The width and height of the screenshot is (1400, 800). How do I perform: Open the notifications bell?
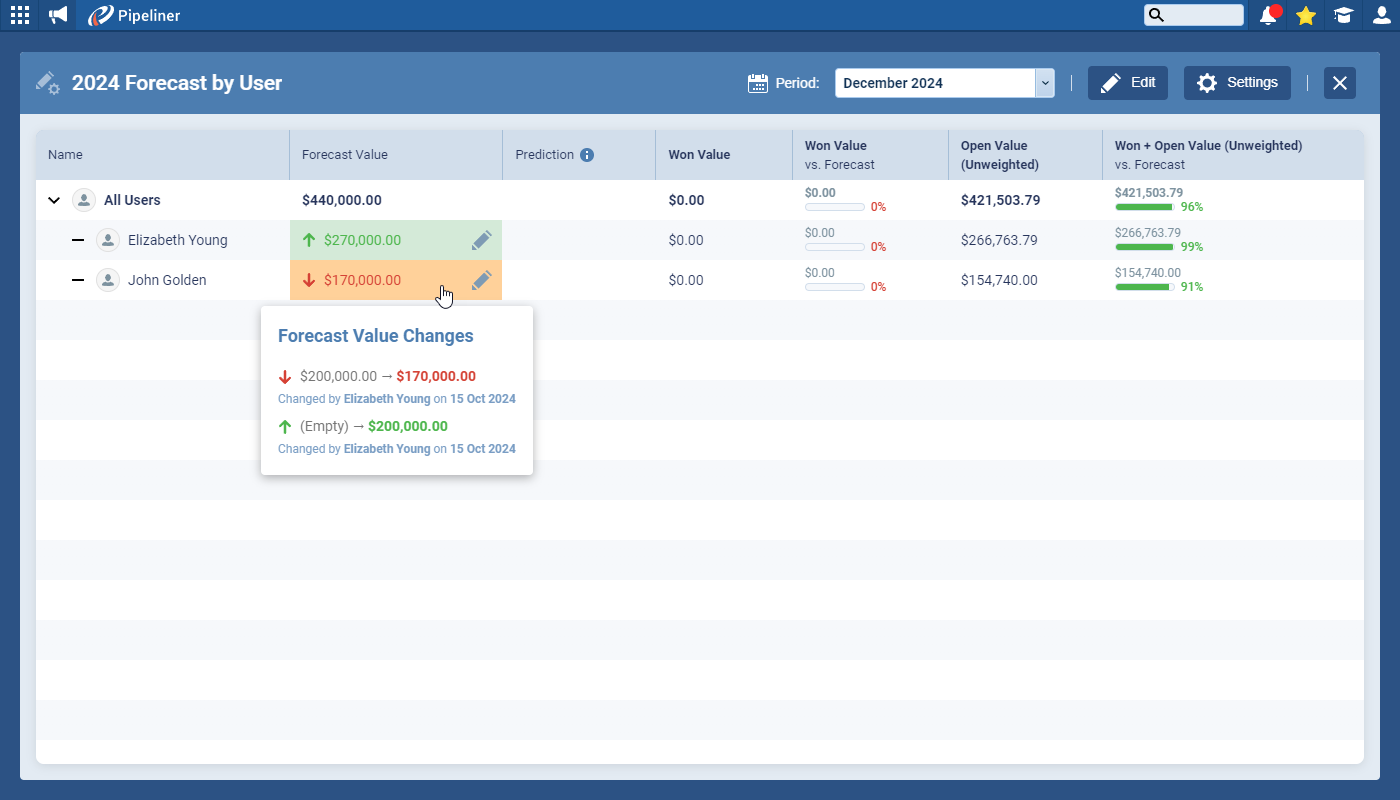coord(1268,15)
